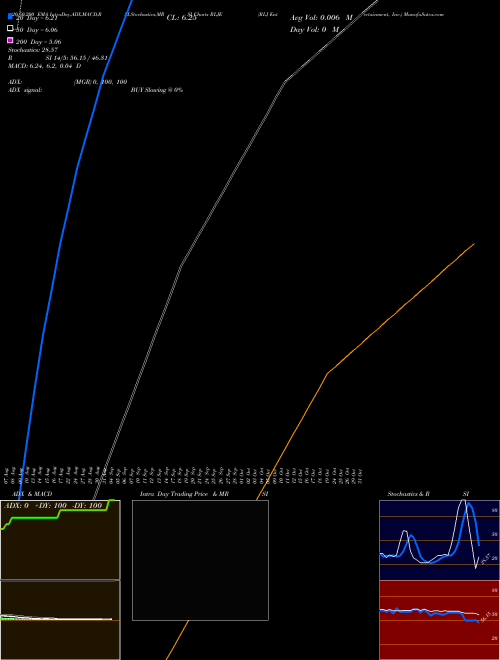Click the 'Intra Day Trading Price & MR' title

(184, 494)
